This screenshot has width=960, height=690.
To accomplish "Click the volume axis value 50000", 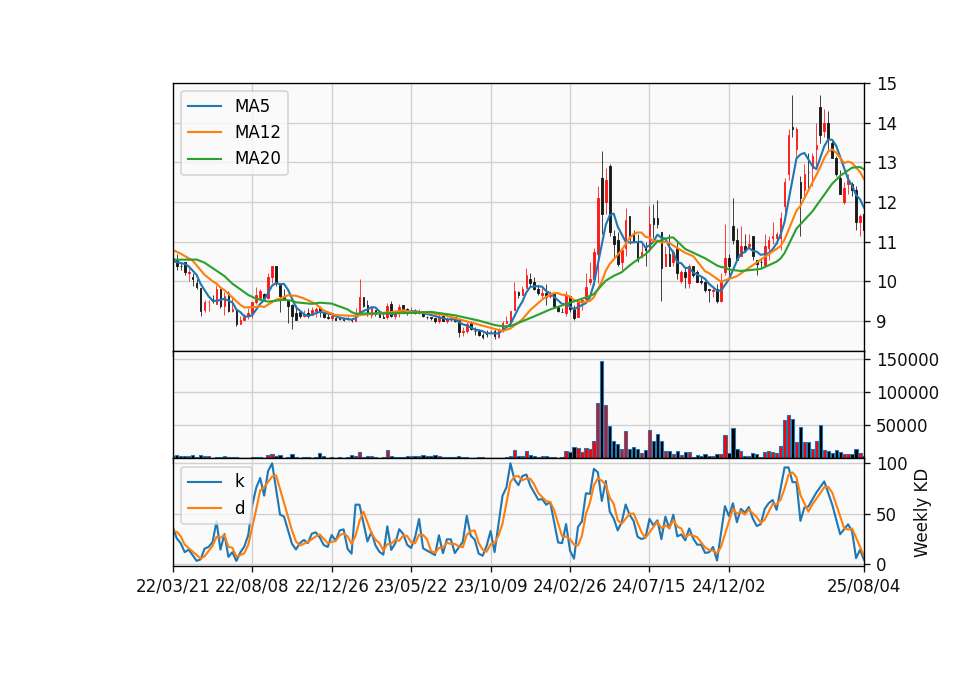I will tap(902, 426).
